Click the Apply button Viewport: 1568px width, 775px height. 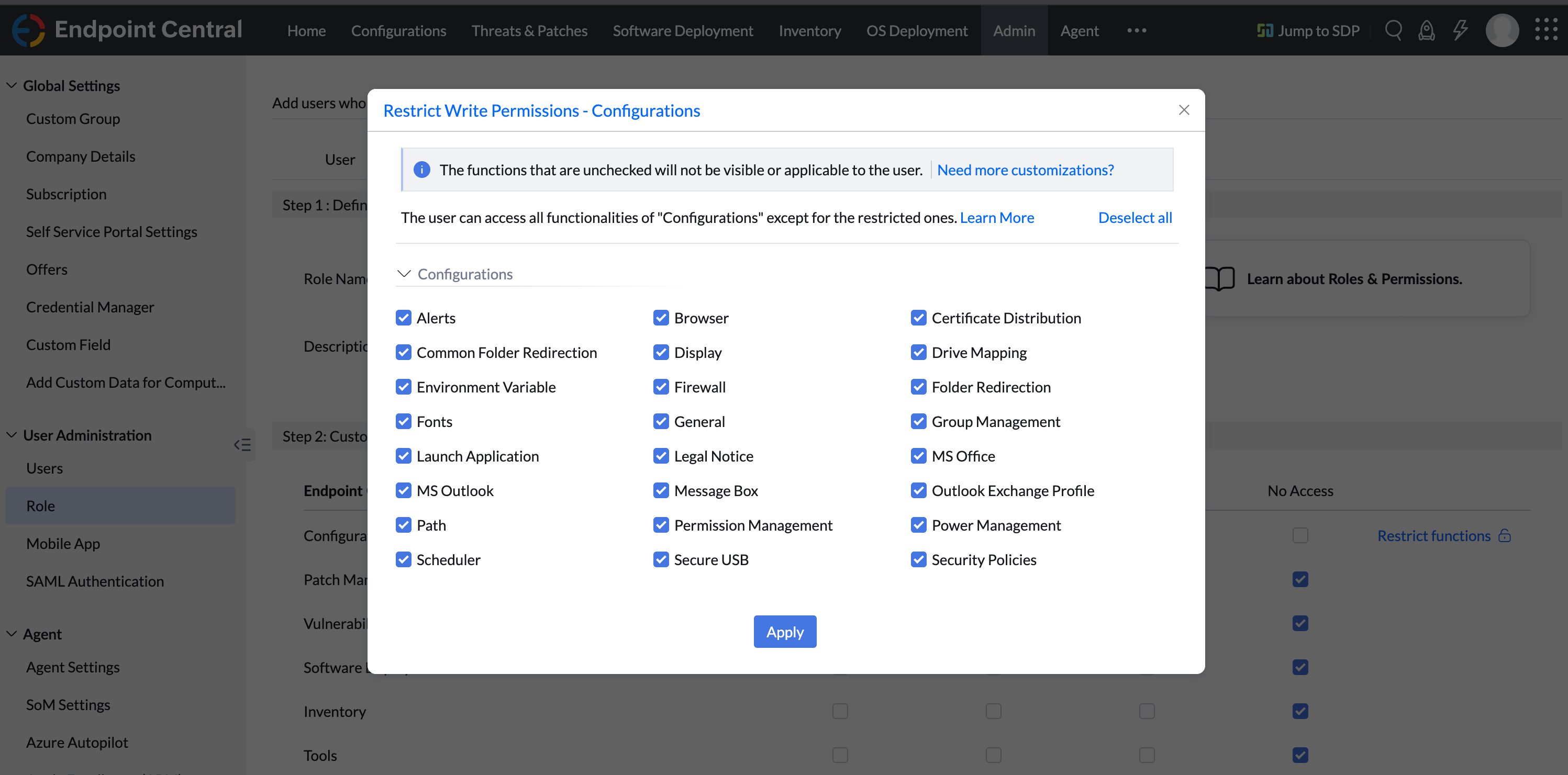[785, 632]
